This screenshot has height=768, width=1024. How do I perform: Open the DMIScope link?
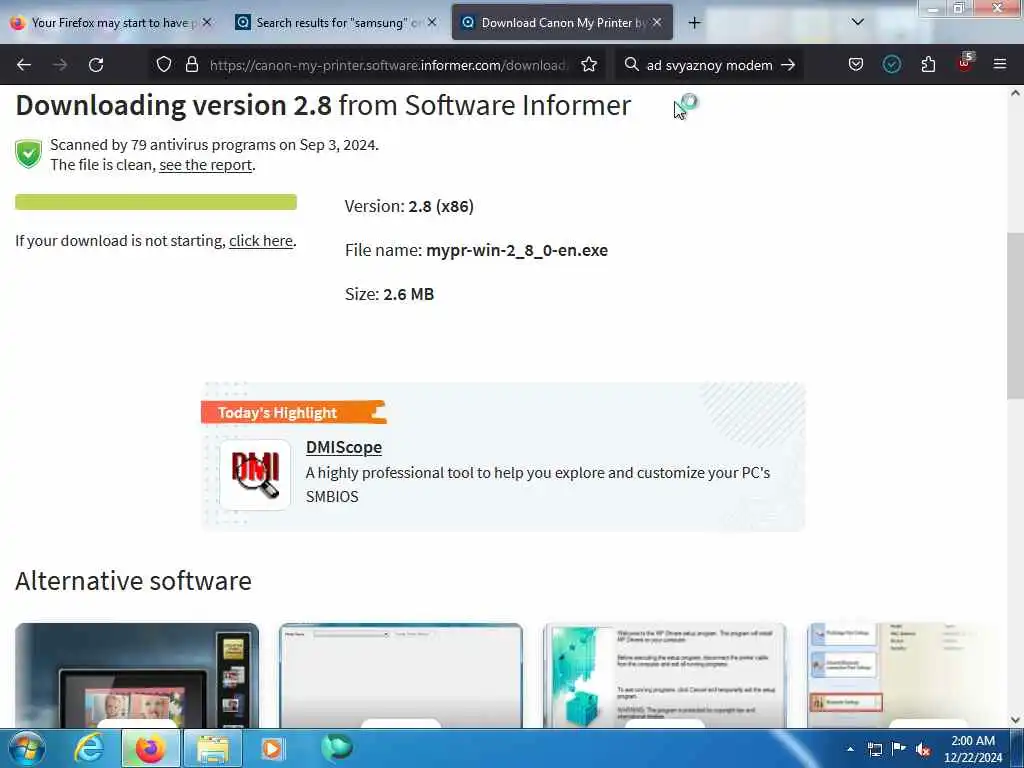[x=344, y=447]
